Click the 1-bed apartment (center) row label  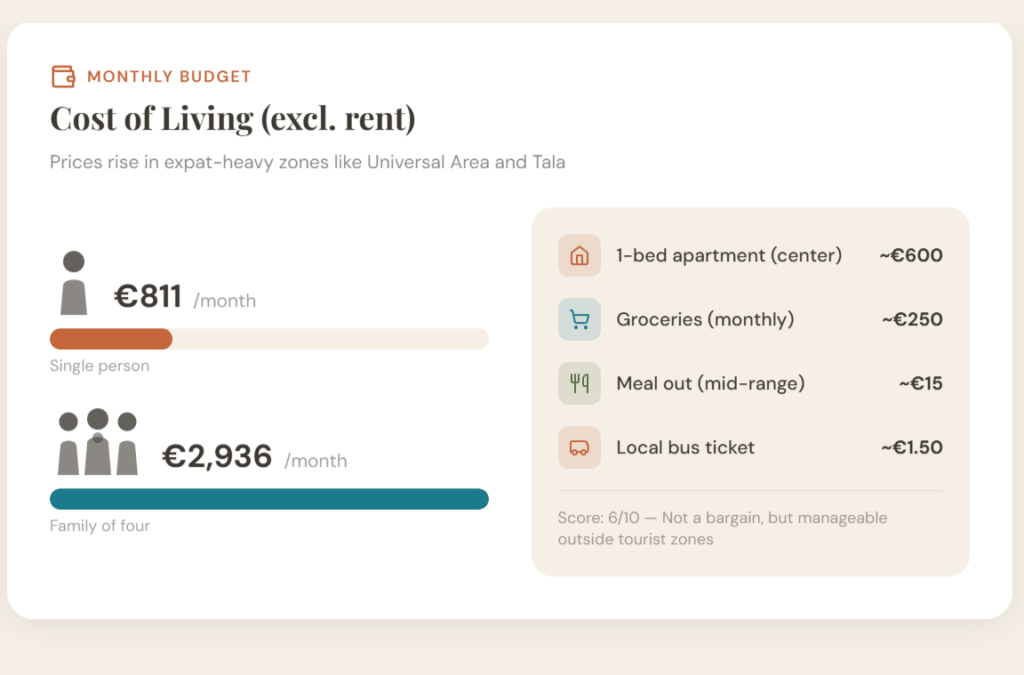click(x=729, y=256)
